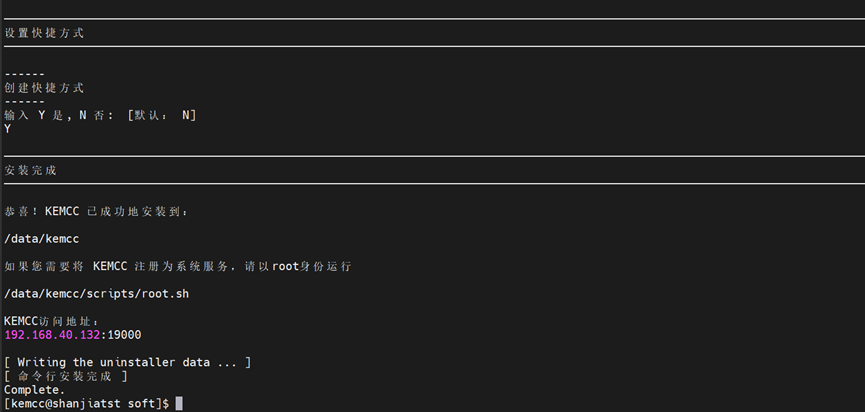Click the /data/kemcc install path line
The image size is (865, 412).
pos(41,239)
